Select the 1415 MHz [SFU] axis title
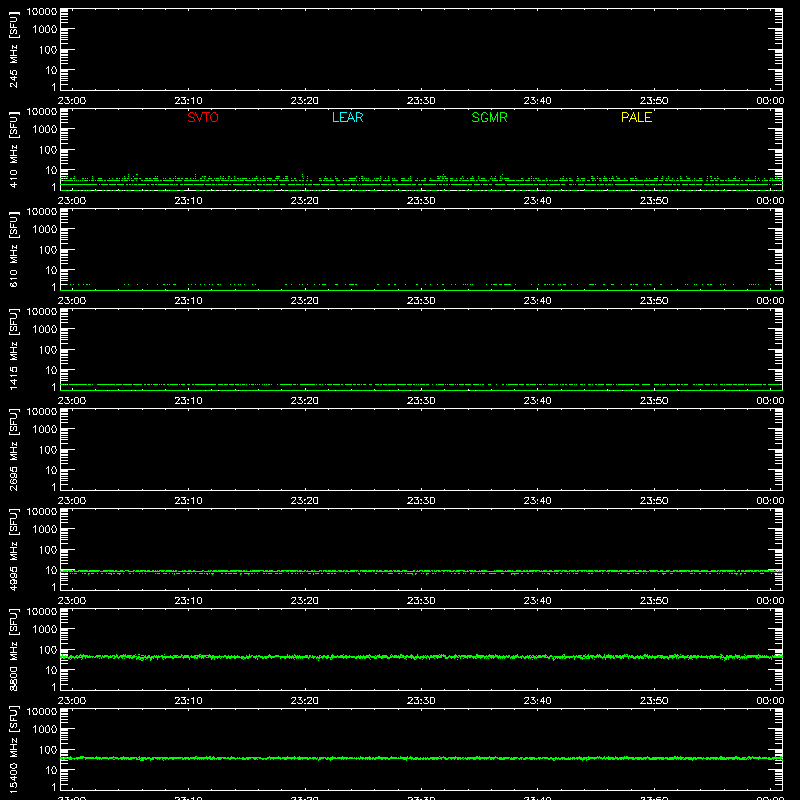 [14, 350]
